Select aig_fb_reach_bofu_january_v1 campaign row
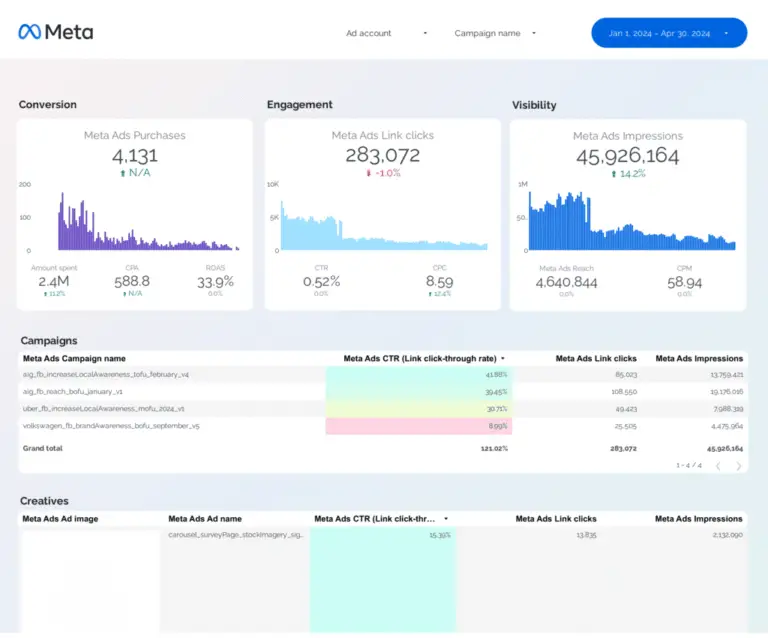768x638 pixels. pyautogui.click(x=383, y=392)
